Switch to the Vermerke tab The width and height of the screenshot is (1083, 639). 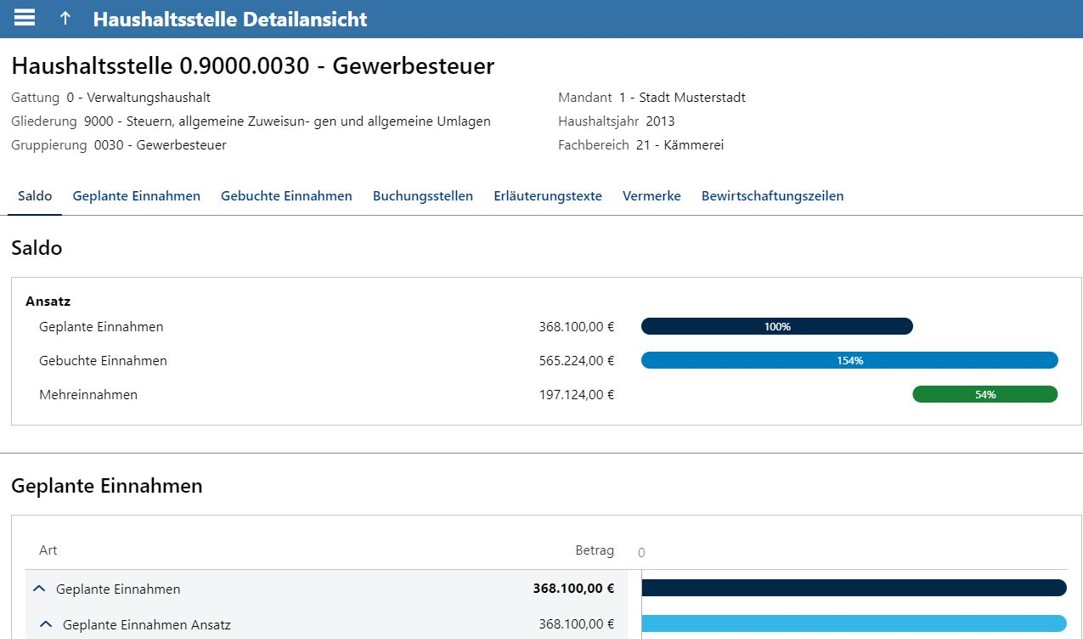[x=651, y=196]
